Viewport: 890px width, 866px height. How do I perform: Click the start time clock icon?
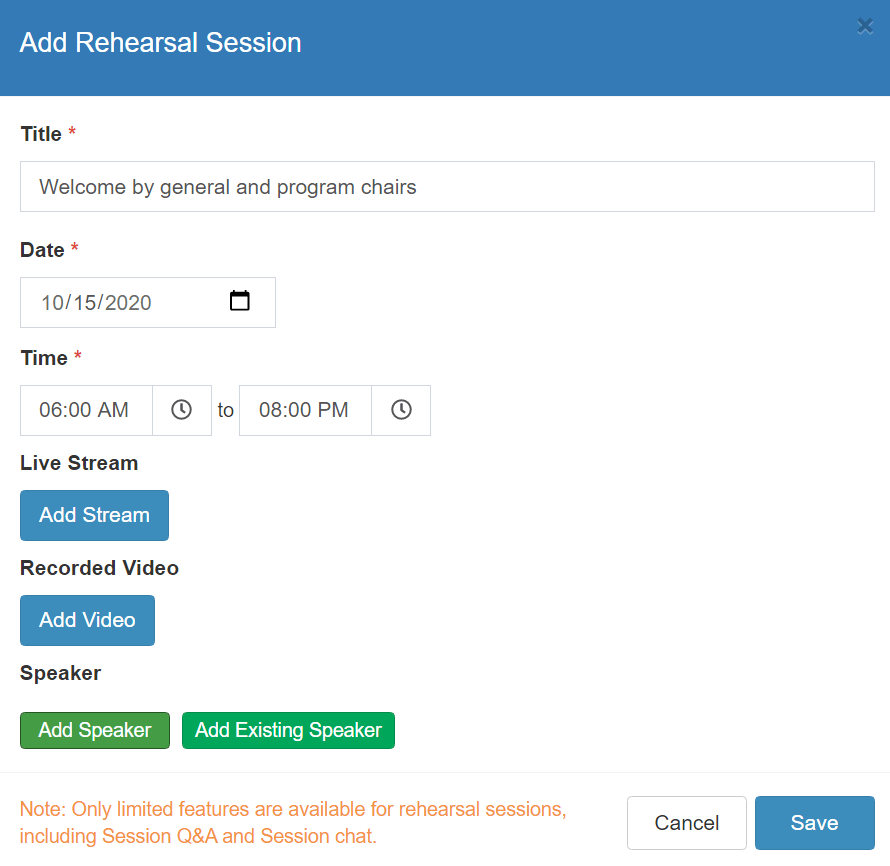click(181, 410)
